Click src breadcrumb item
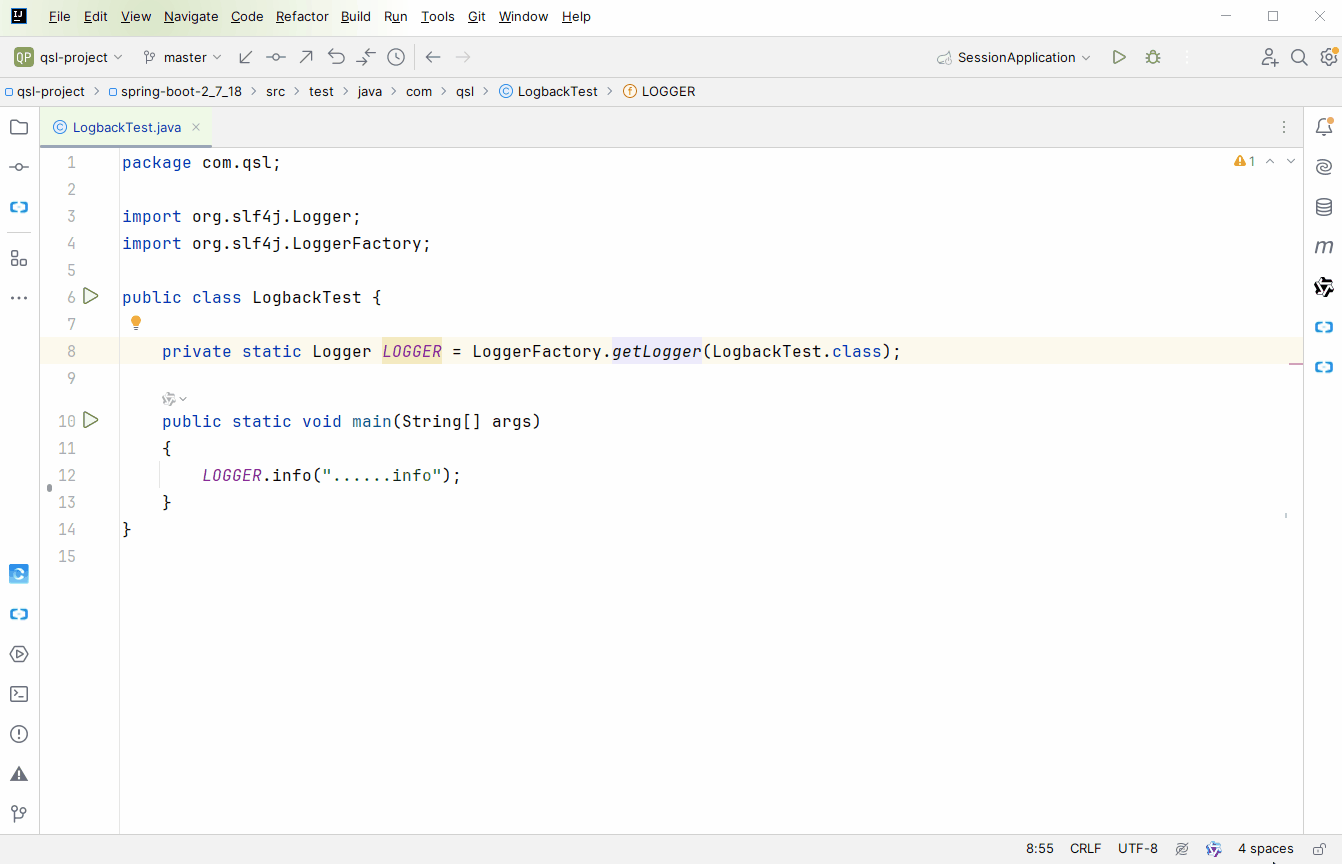The width and height of the screenshot is (1342, 864). pyautogui.click(x=275, y=91)
